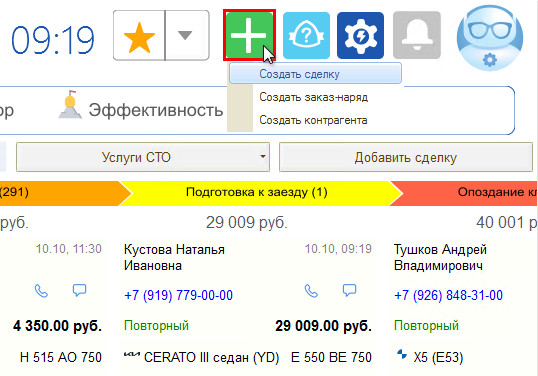This screenshot has width=538, height=376.
Task: Select menu item Создать контрагента
Action: point(313,120)
